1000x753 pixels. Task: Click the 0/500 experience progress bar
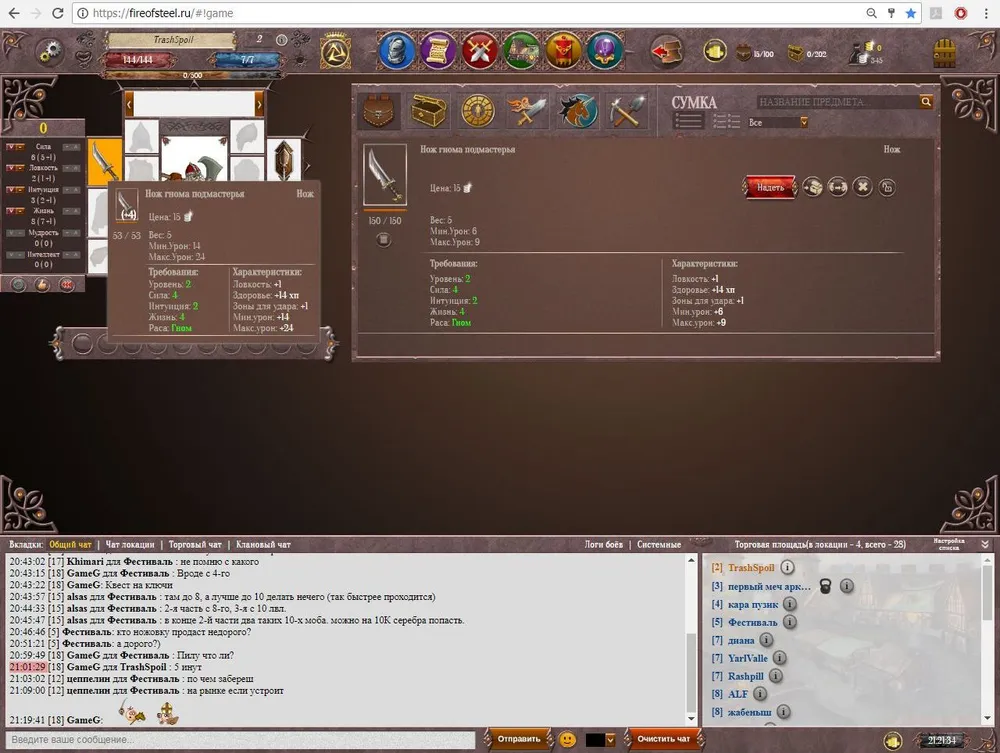193,75
